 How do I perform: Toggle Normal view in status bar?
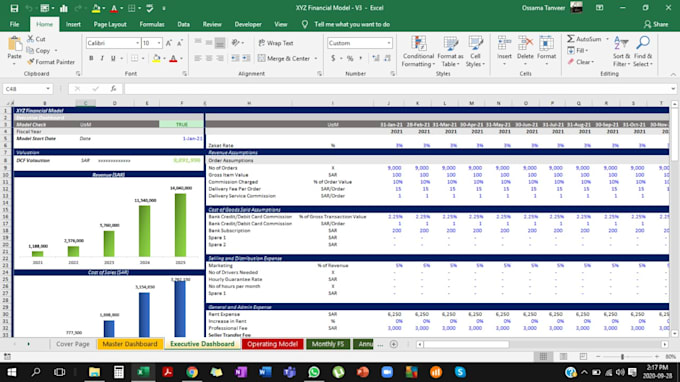click(x=543, y=356)
